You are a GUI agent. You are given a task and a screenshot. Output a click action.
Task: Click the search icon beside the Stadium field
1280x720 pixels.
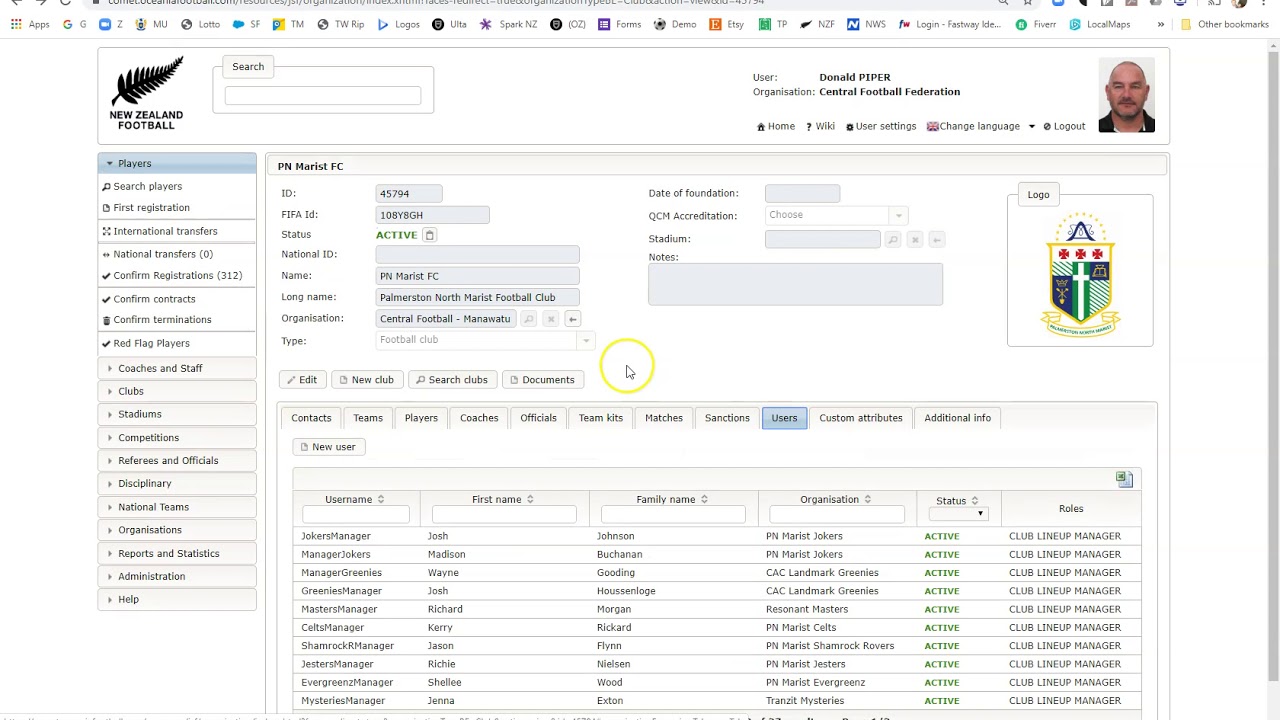point(892,240)
